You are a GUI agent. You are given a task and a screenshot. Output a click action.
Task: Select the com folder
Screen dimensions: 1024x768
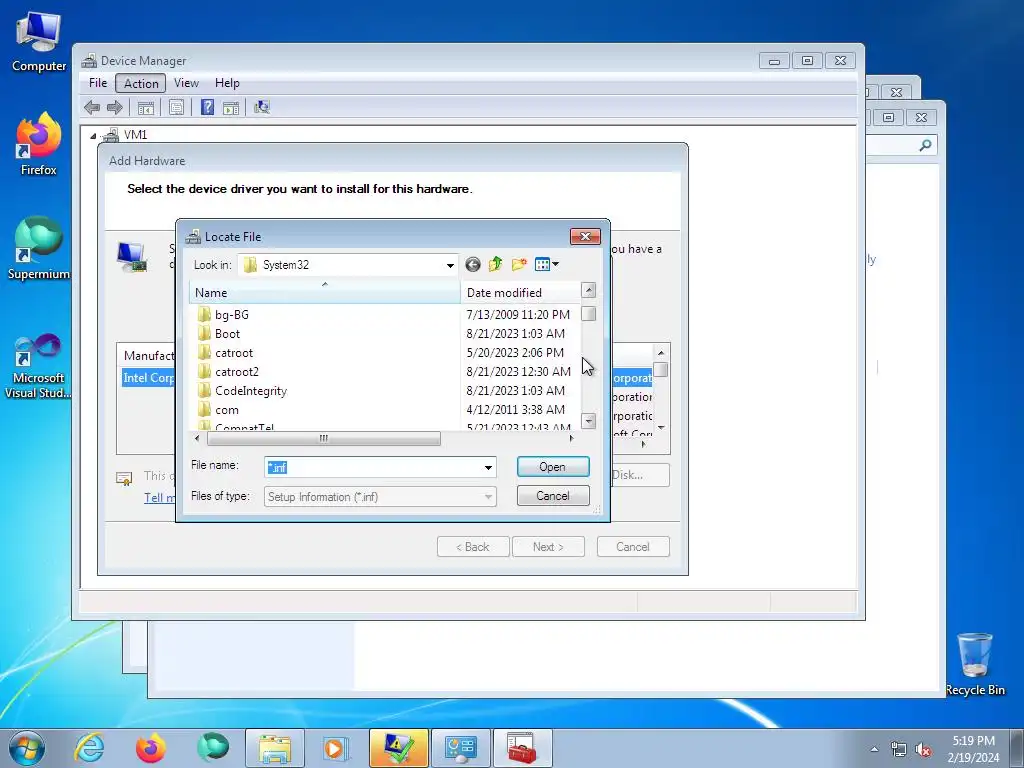227,410
